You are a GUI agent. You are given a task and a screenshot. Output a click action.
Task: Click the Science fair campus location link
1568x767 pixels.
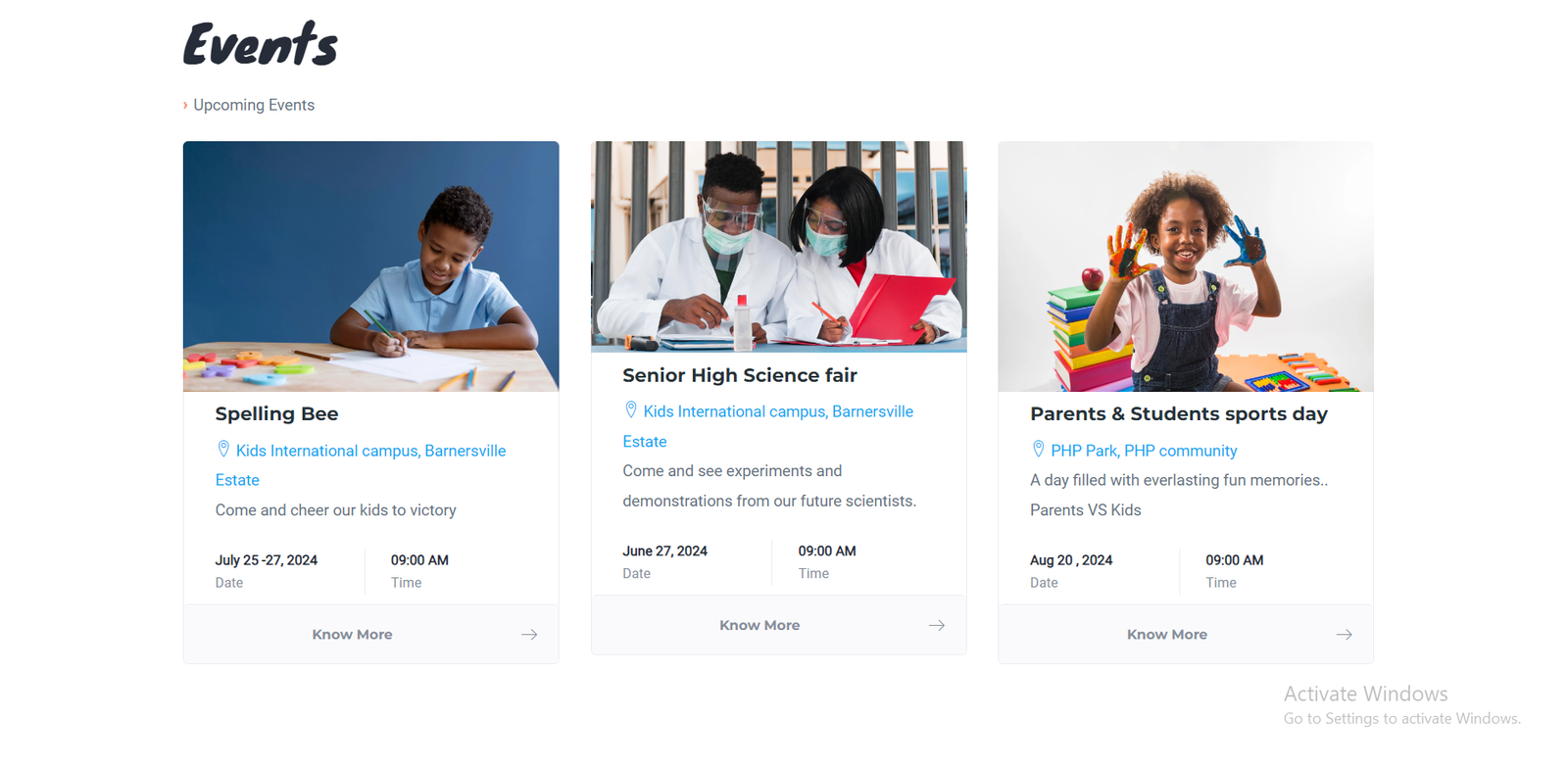(778, 411)
